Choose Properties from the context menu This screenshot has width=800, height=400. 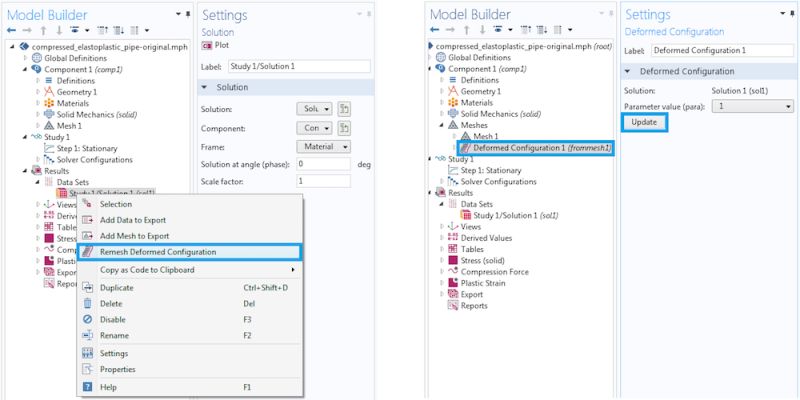tap(190, 369)
